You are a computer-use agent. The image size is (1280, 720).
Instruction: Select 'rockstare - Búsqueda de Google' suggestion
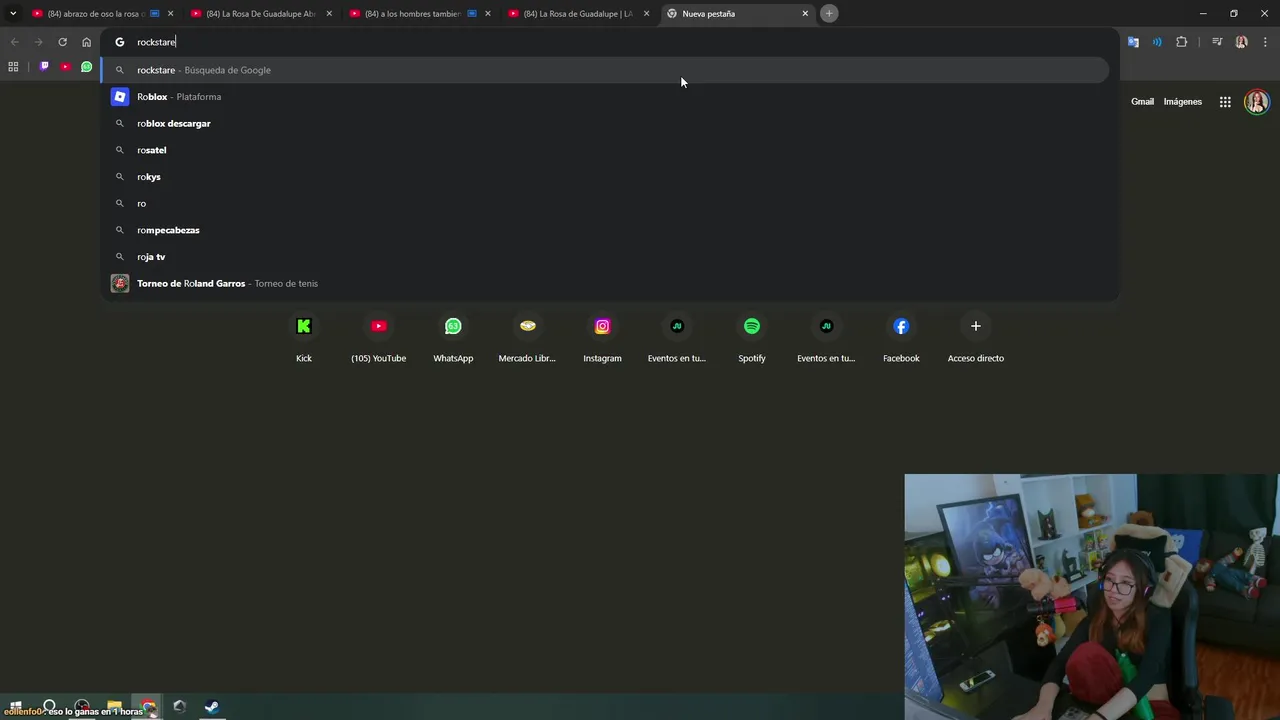[605, 70]
